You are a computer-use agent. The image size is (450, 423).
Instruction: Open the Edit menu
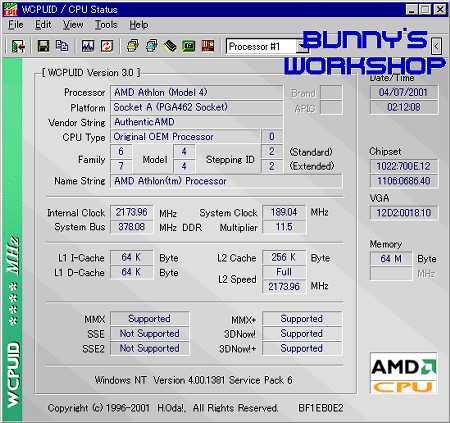(x=43, y=25)
